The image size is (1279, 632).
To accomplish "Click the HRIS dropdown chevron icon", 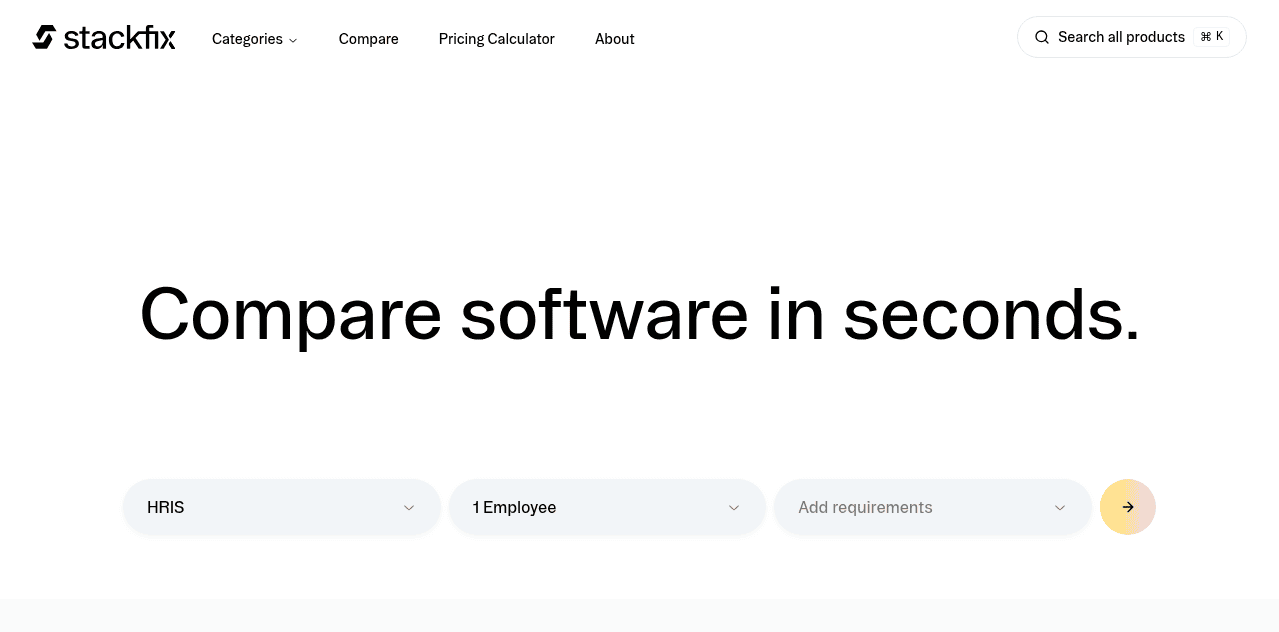I will (x=409, y=507).
